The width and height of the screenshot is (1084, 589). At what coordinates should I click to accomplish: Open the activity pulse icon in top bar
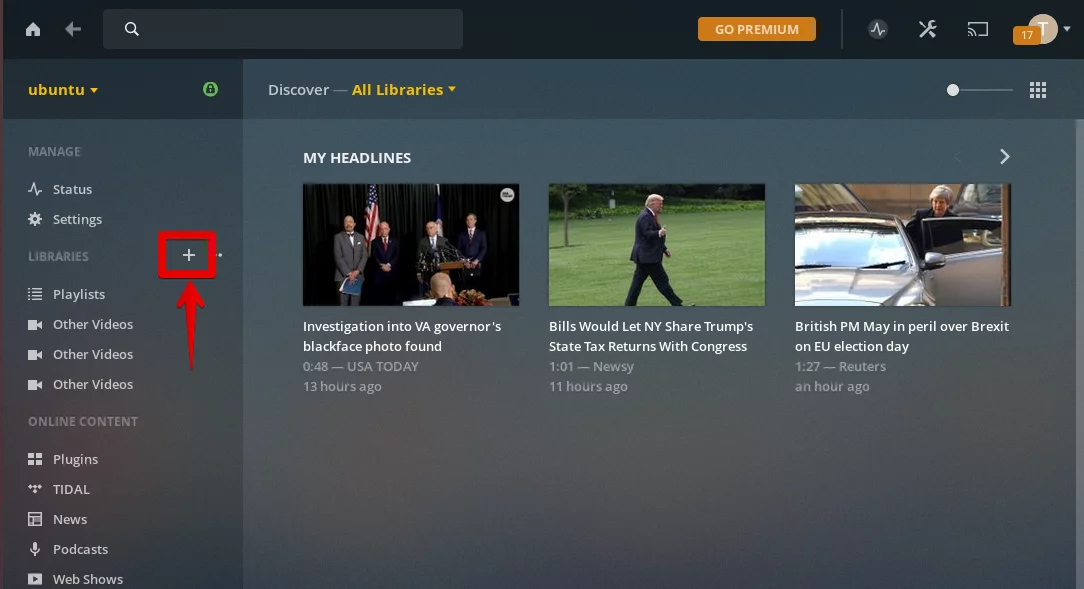pyautogui.click(x=878, y=29)
